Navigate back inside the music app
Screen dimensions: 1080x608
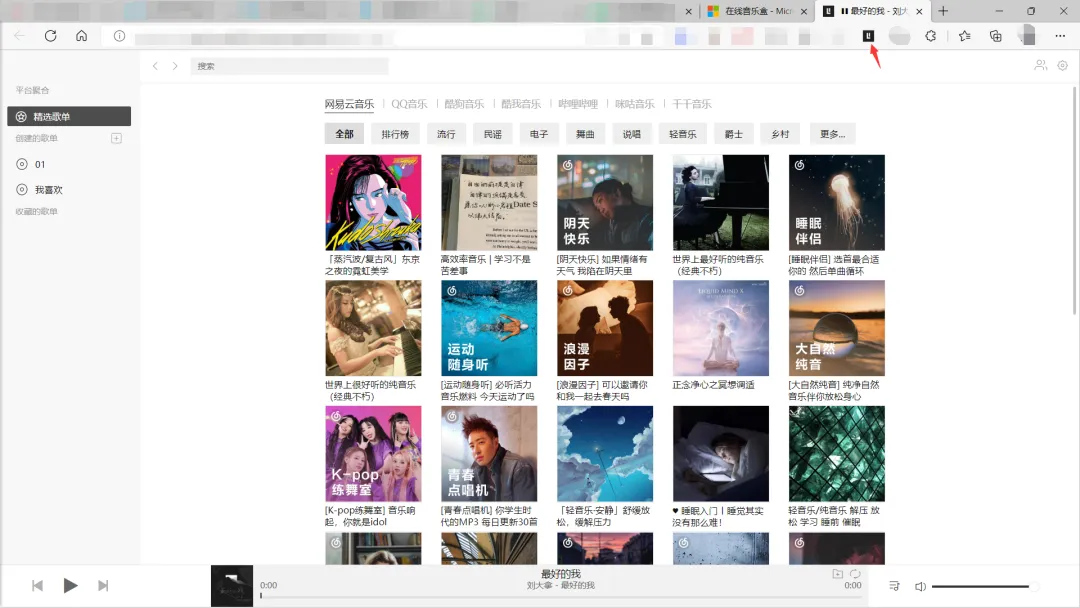pos(155,66)
